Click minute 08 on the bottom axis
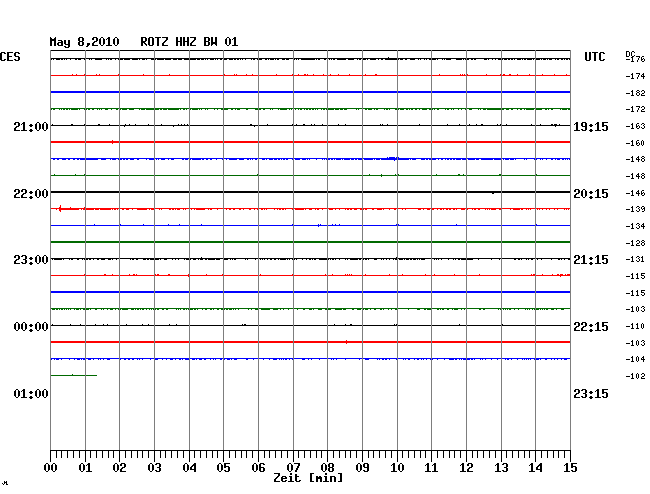This screenshot has width=650, height=494. click(327, 468)
